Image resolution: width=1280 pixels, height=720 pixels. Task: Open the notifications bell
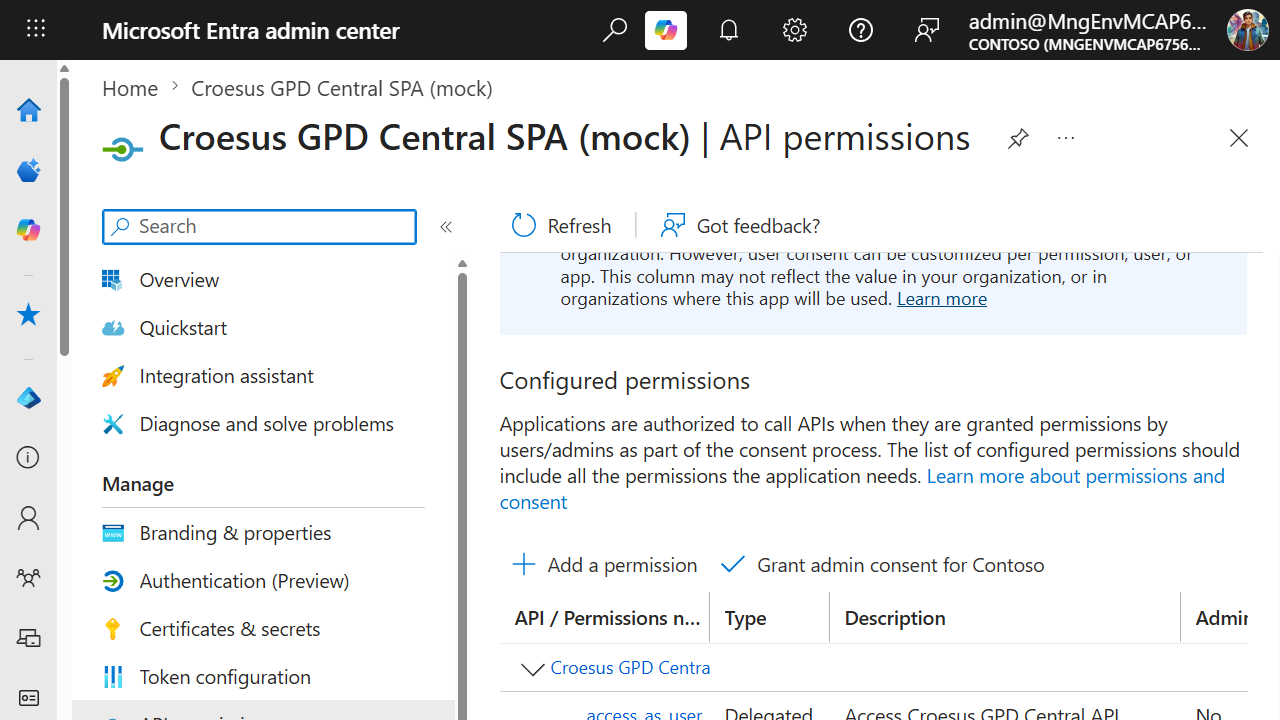click(729, 30)
